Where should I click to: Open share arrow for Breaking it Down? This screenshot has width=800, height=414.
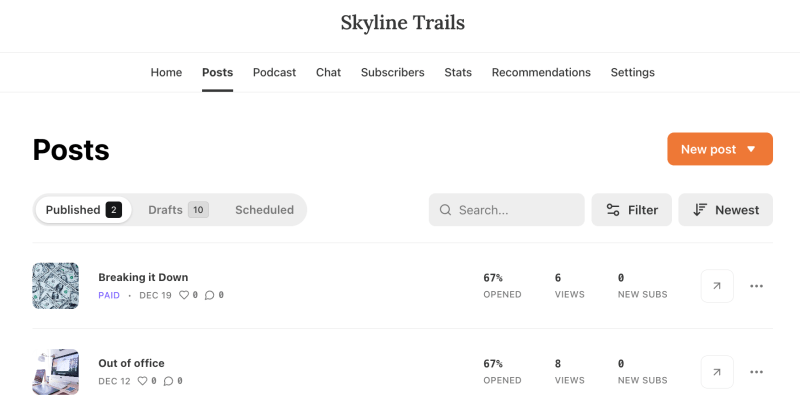717,286
